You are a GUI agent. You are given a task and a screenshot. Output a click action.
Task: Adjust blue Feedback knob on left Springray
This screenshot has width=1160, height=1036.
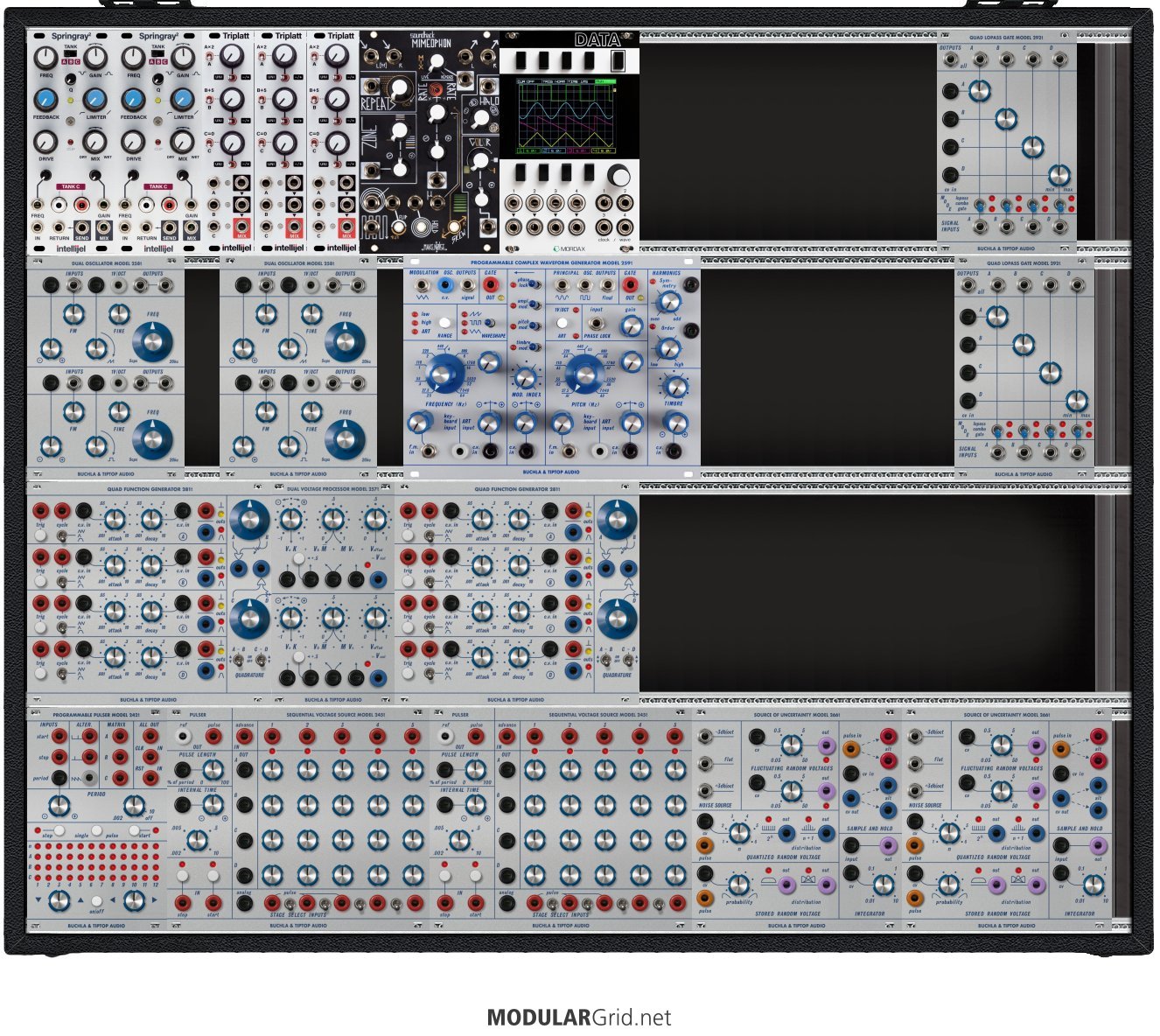coord(45,99)
